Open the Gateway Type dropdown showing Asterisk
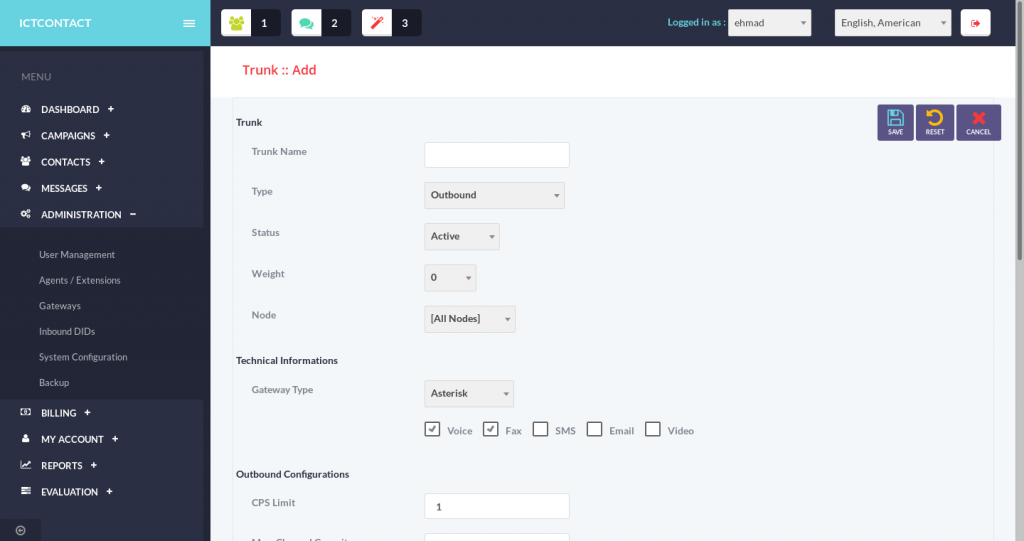 pyautogui.click(x=469, y=393)
